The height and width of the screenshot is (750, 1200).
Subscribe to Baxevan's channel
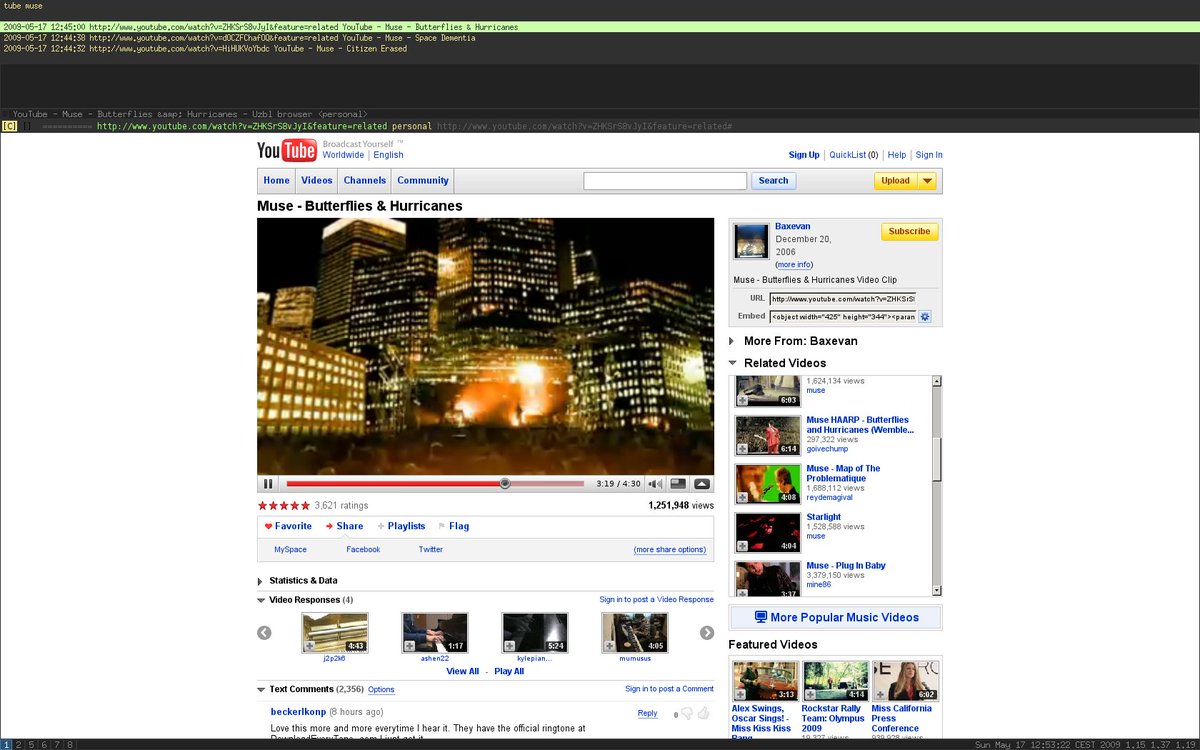pos(908,231)
